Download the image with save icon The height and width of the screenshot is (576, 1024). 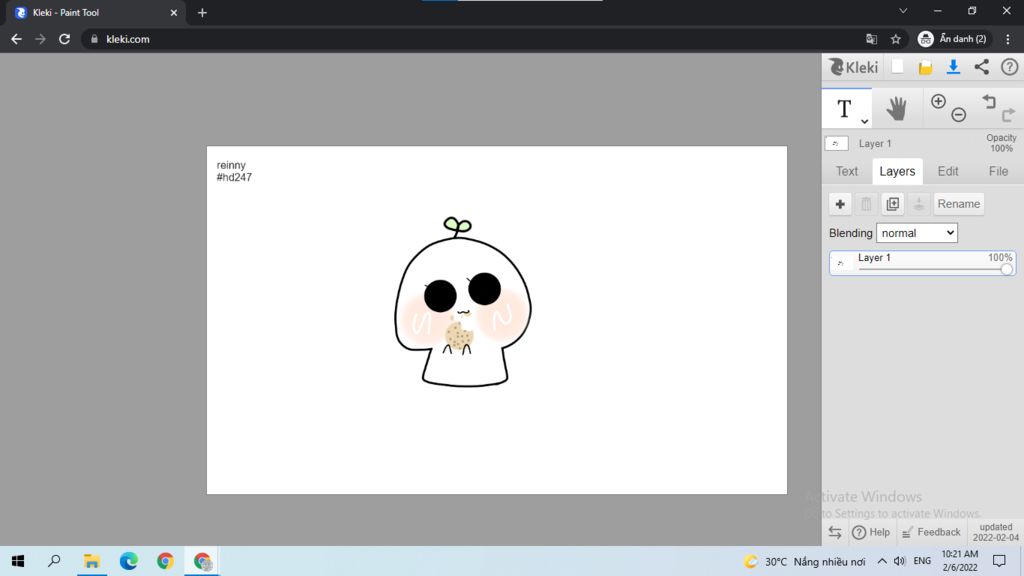click(x=953, y=67)
